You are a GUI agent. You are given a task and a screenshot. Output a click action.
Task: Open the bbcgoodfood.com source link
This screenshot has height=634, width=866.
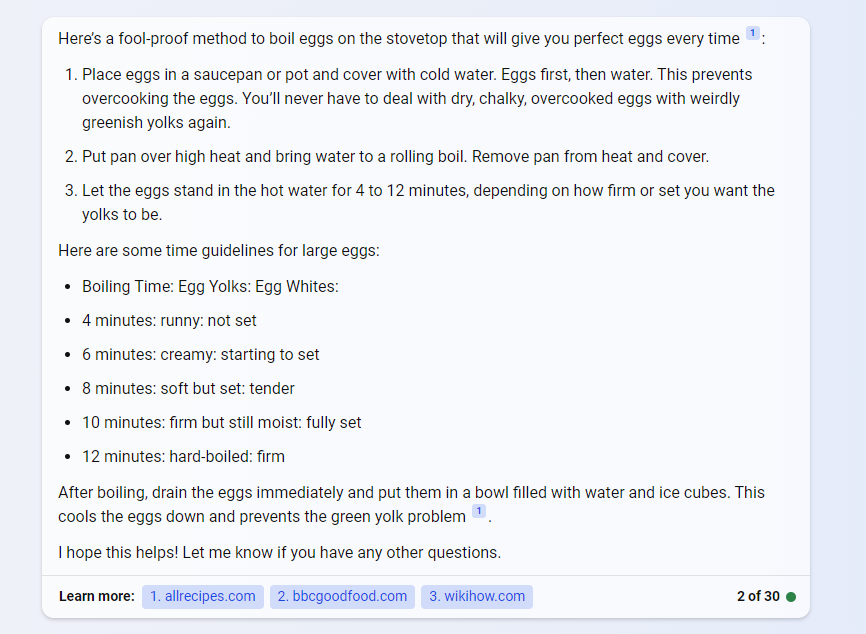click(x=342, y=597)
